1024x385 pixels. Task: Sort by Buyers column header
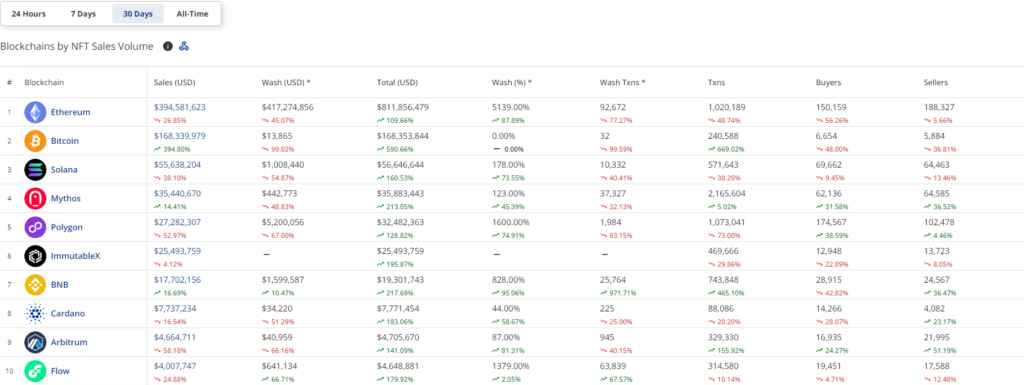[828, 83]
